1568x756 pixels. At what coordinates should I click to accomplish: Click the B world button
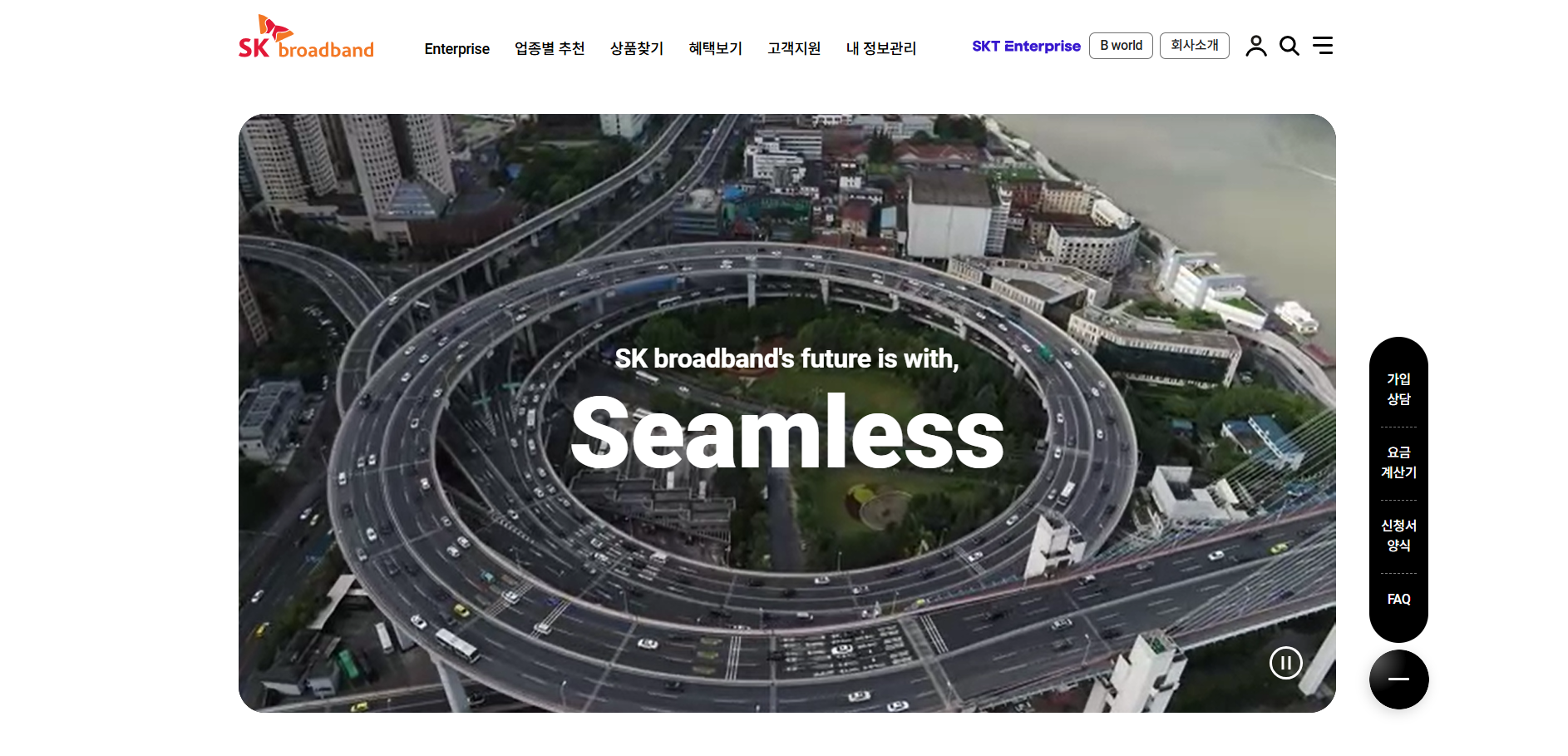[1121, 46]
